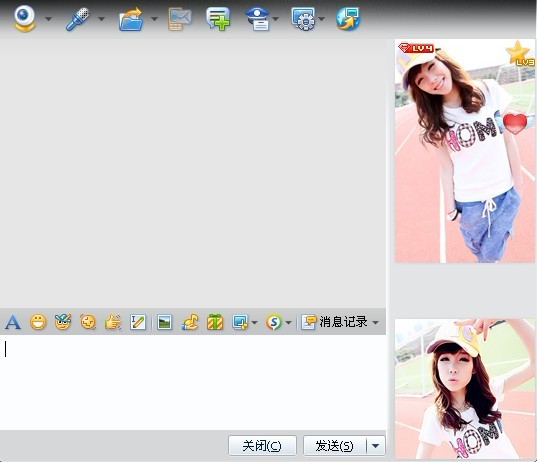This screenshot has width=537, height=462.
Task: Expand the screenshot tool dropdown arrow
Action: coord(254,322)
